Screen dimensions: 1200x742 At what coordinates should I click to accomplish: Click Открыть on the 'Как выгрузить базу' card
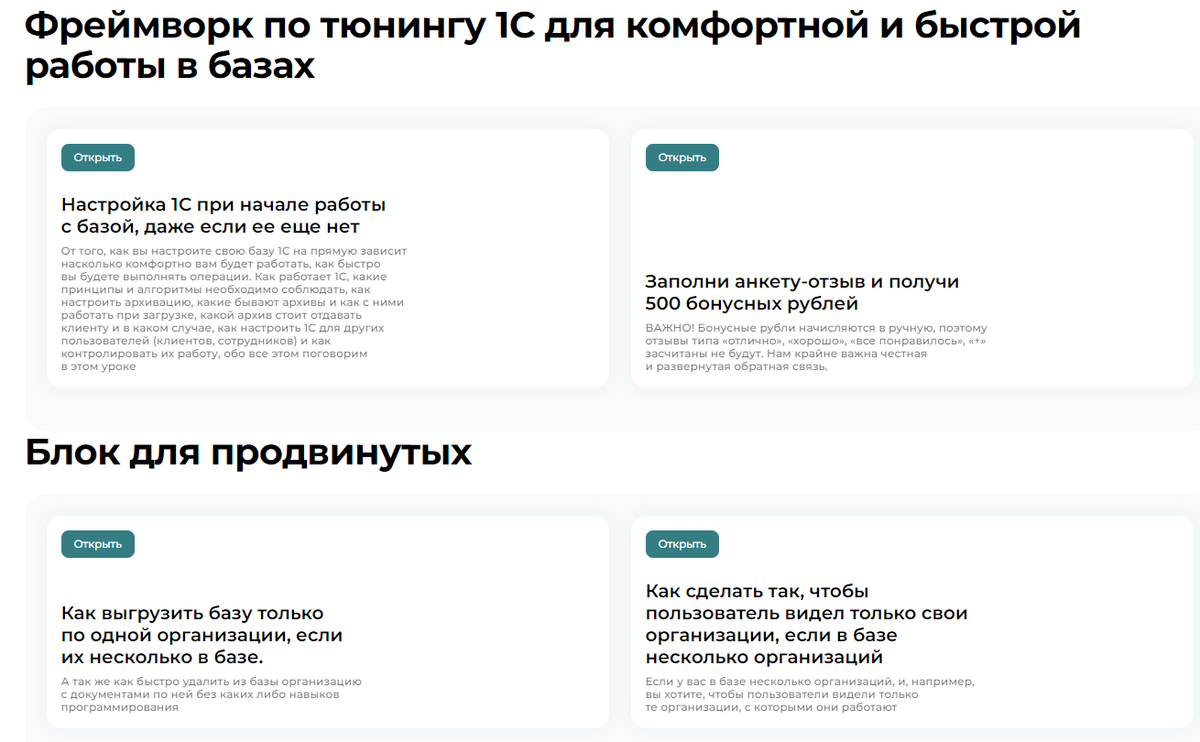tap(97, 544)
